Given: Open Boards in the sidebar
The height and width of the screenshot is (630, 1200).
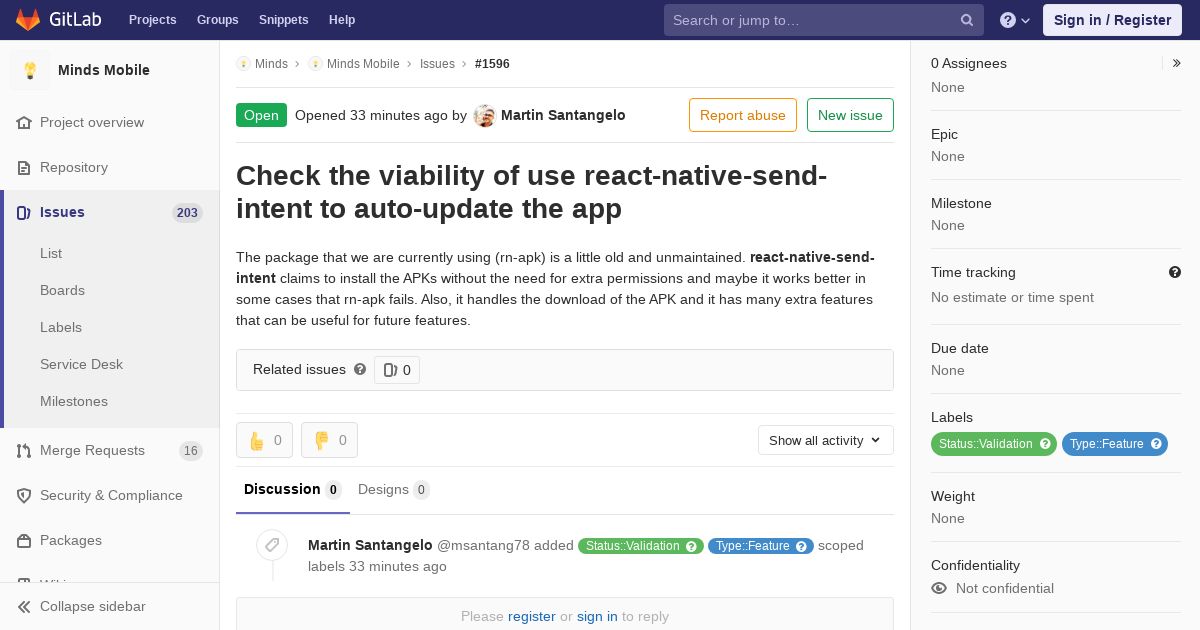Looking at the screenshot, I should click(62, 290).
